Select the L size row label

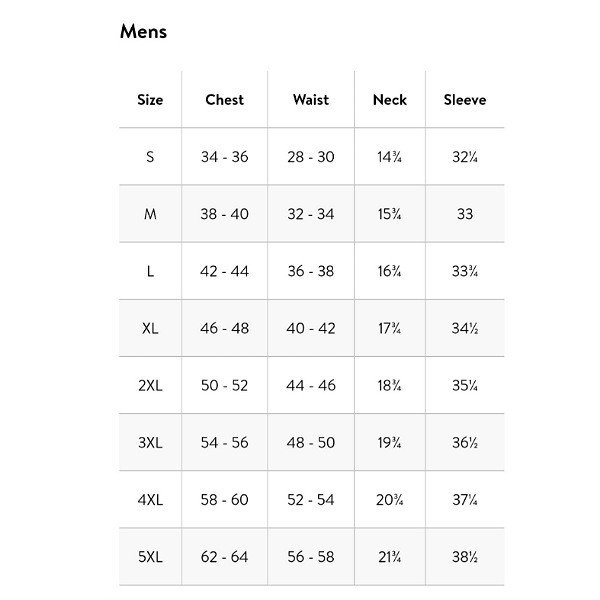pyautogui.click(x=150, y=271)
